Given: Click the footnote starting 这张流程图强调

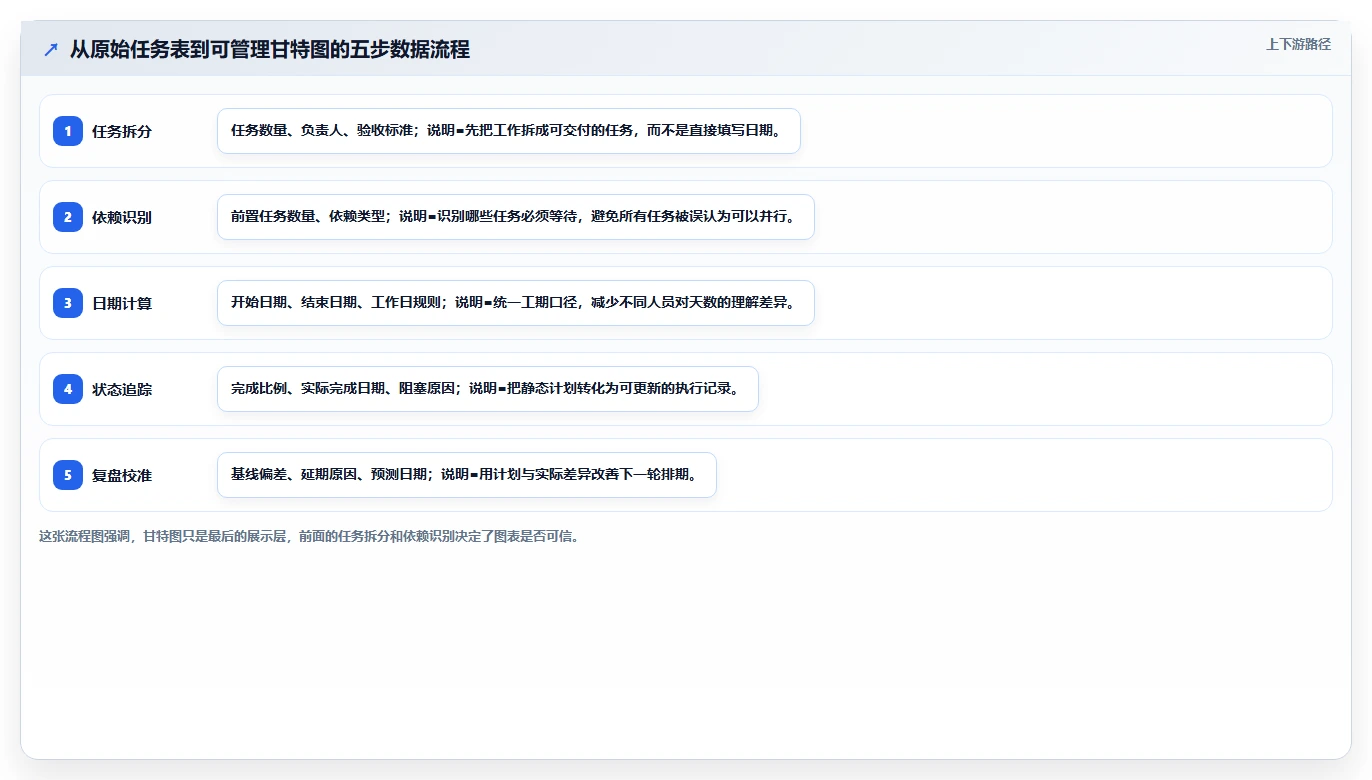Looking at the screenshot, I should tap(309, 536).
